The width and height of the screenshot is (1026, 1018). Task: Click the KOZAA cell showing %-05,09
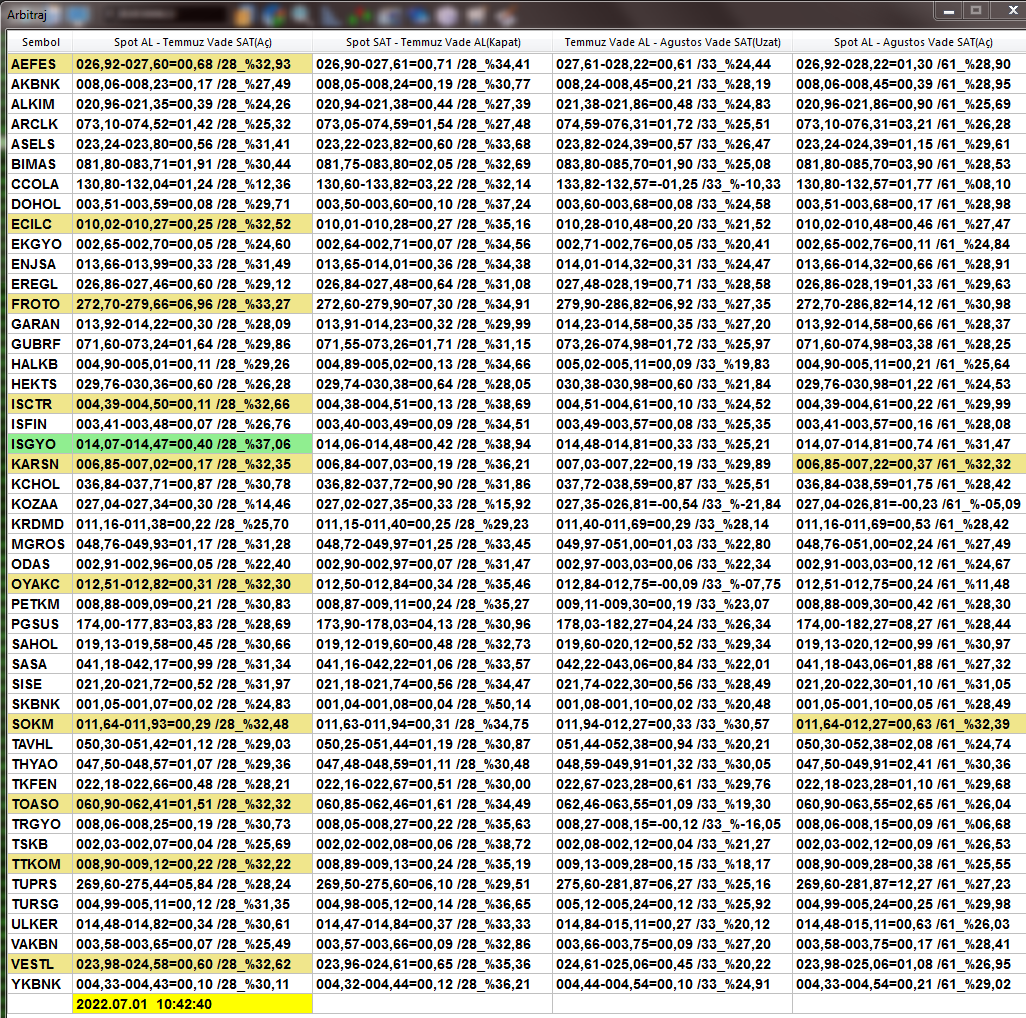pos(910,504)
